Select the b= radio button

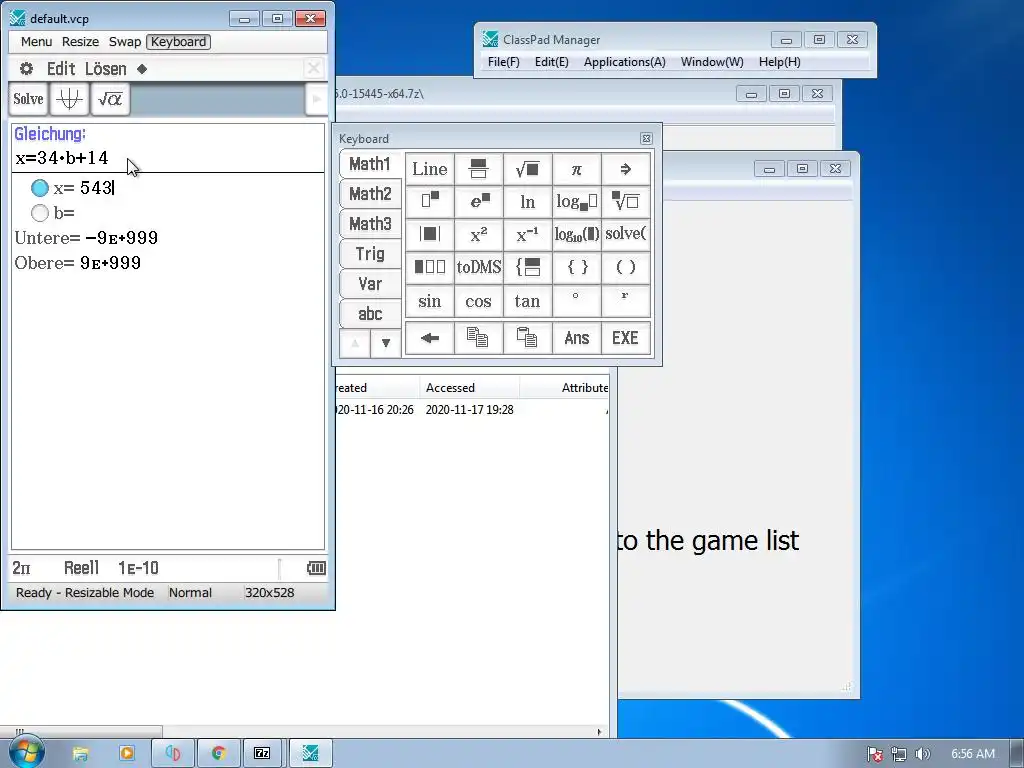pyautogui.click(x=40, y=213)
